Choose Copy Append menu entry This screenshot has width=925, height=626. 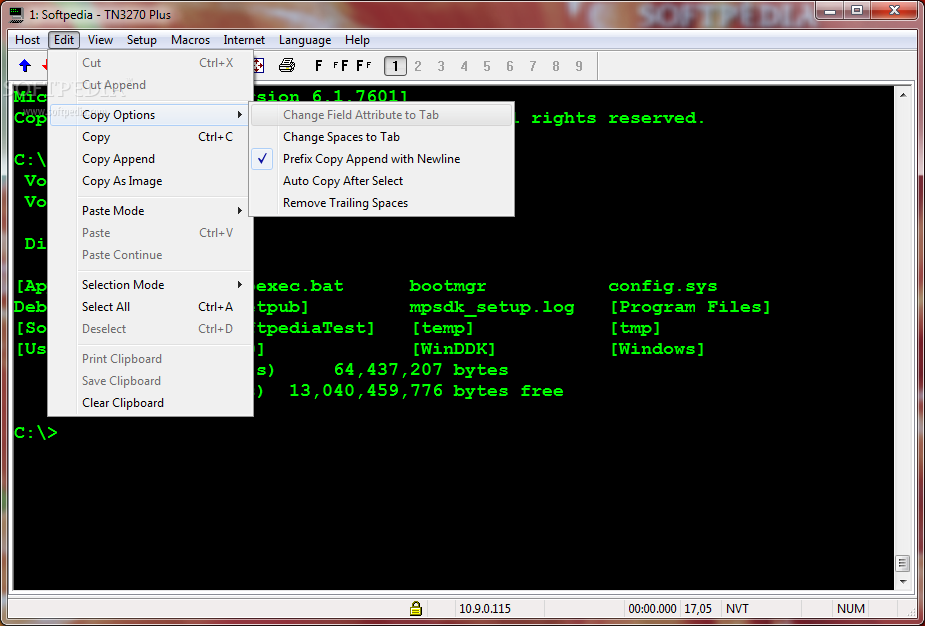coord(150,159)
